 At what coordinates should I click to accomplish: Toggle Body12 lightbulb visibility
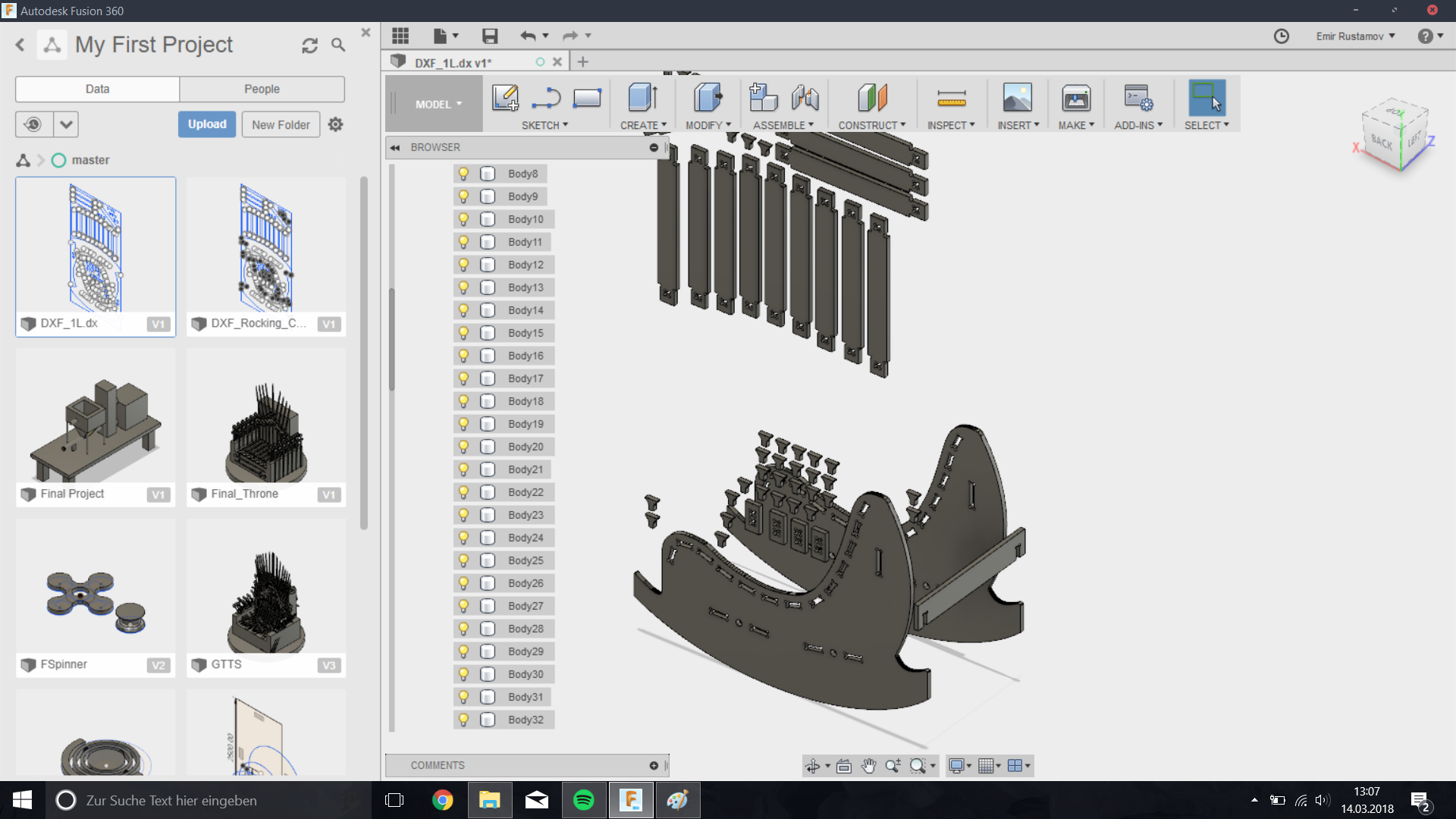point(463,265)
